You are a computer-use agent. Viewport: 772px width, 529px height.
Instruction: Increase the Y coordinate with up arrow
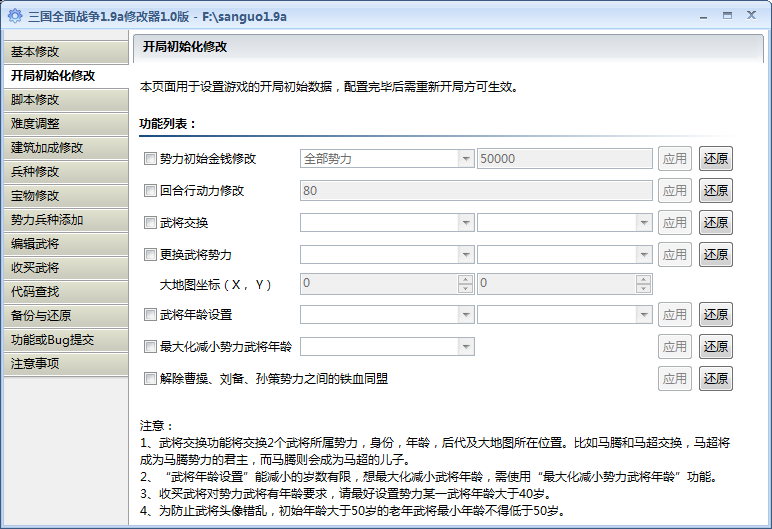pos(643,279)
